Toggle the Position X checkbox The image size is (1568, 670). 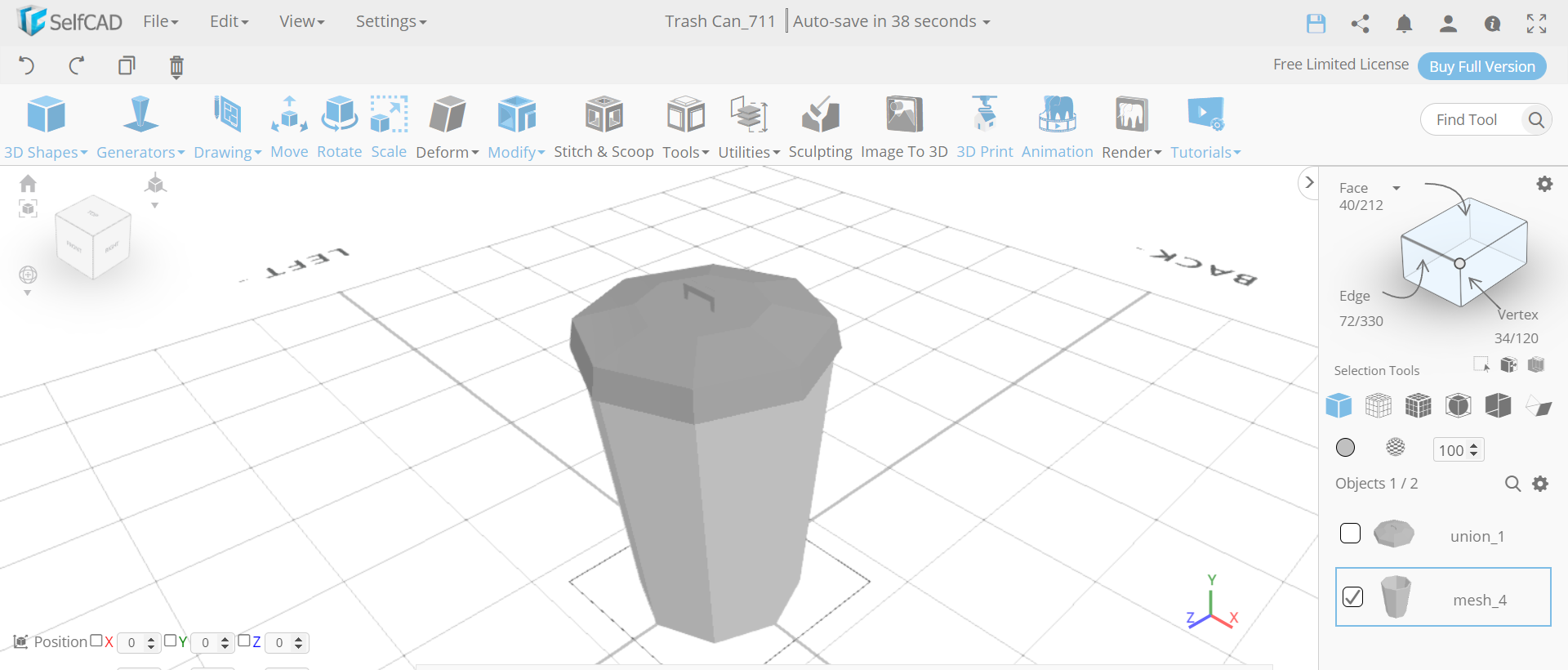click(96, 641)
